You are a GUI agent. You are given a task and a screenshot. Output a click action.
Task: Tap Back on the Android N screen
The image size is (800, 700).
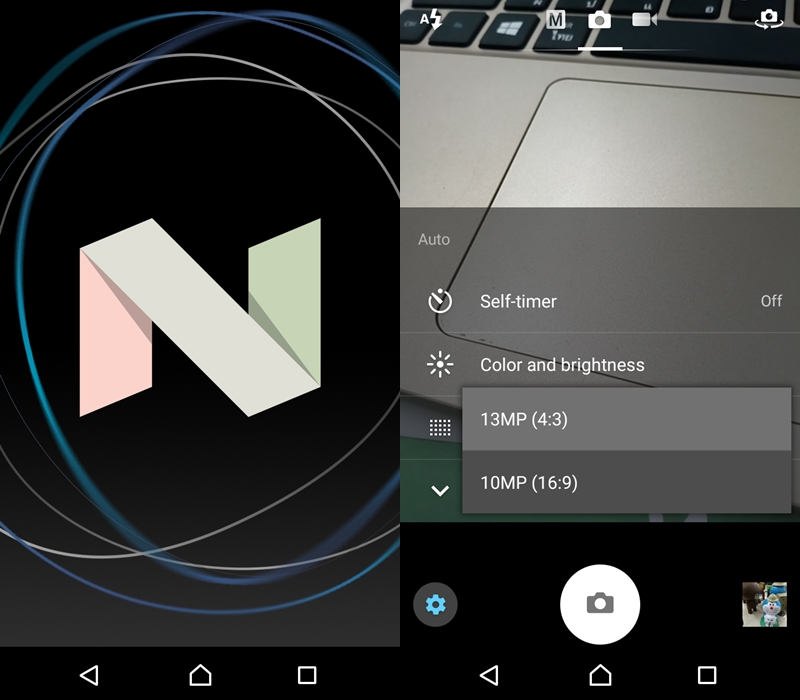(90, 675)
